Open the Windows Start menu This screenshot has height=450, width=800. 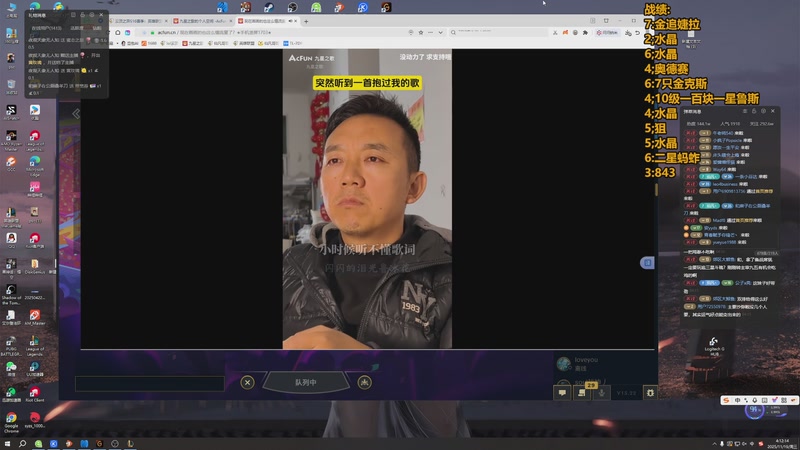click(x=7, y=444)
